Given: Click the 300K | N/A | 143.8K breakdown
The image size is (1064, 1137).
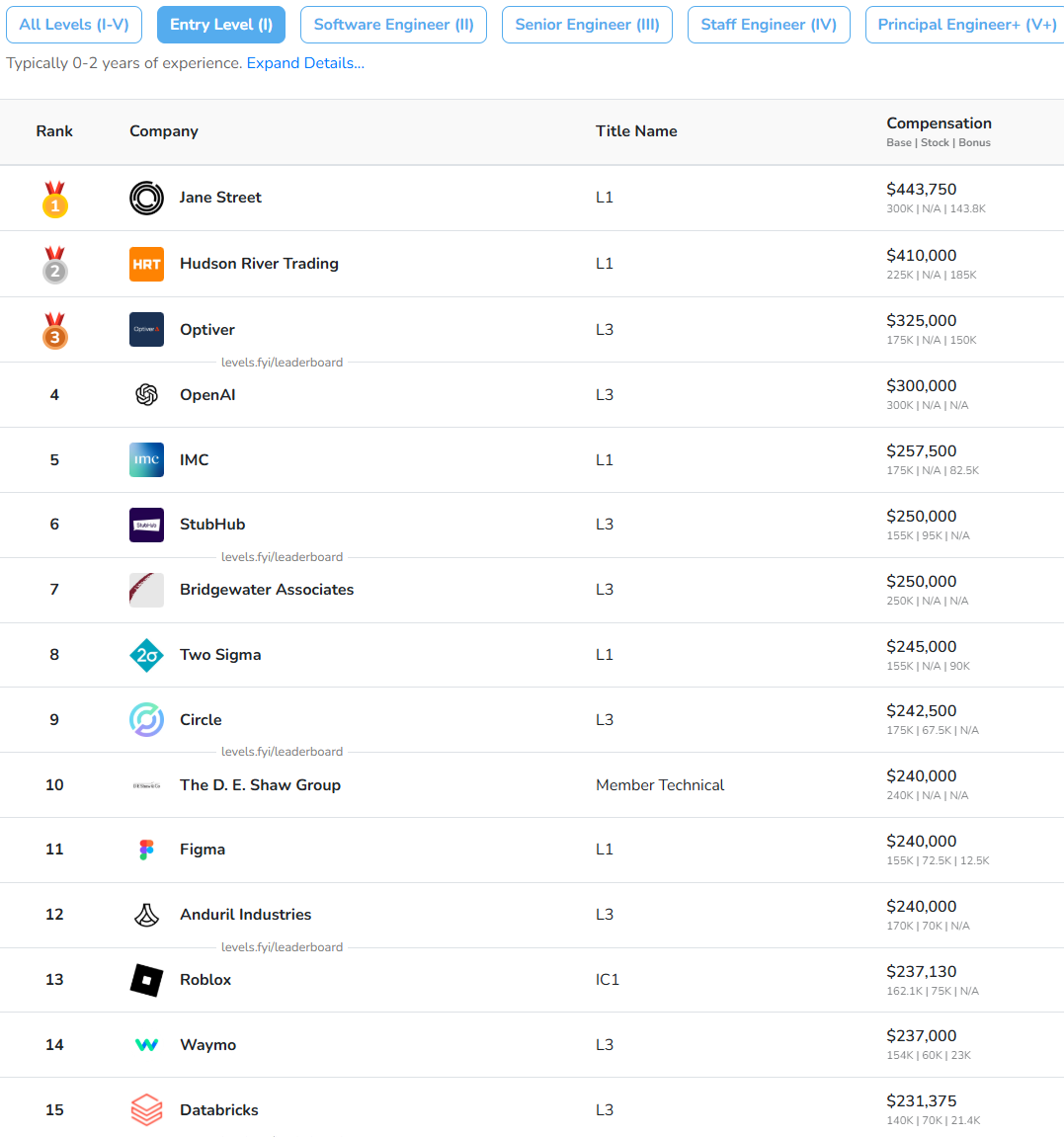Looking at the screenshot, I should (937, 208).
